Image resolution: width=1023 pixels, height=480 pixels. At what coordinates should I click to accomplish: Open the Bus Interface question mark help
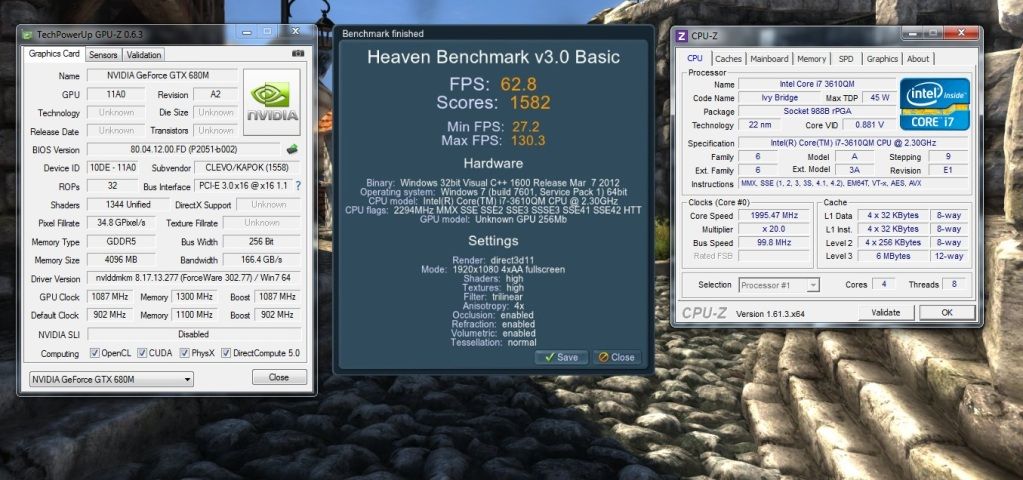click(298, 186)
